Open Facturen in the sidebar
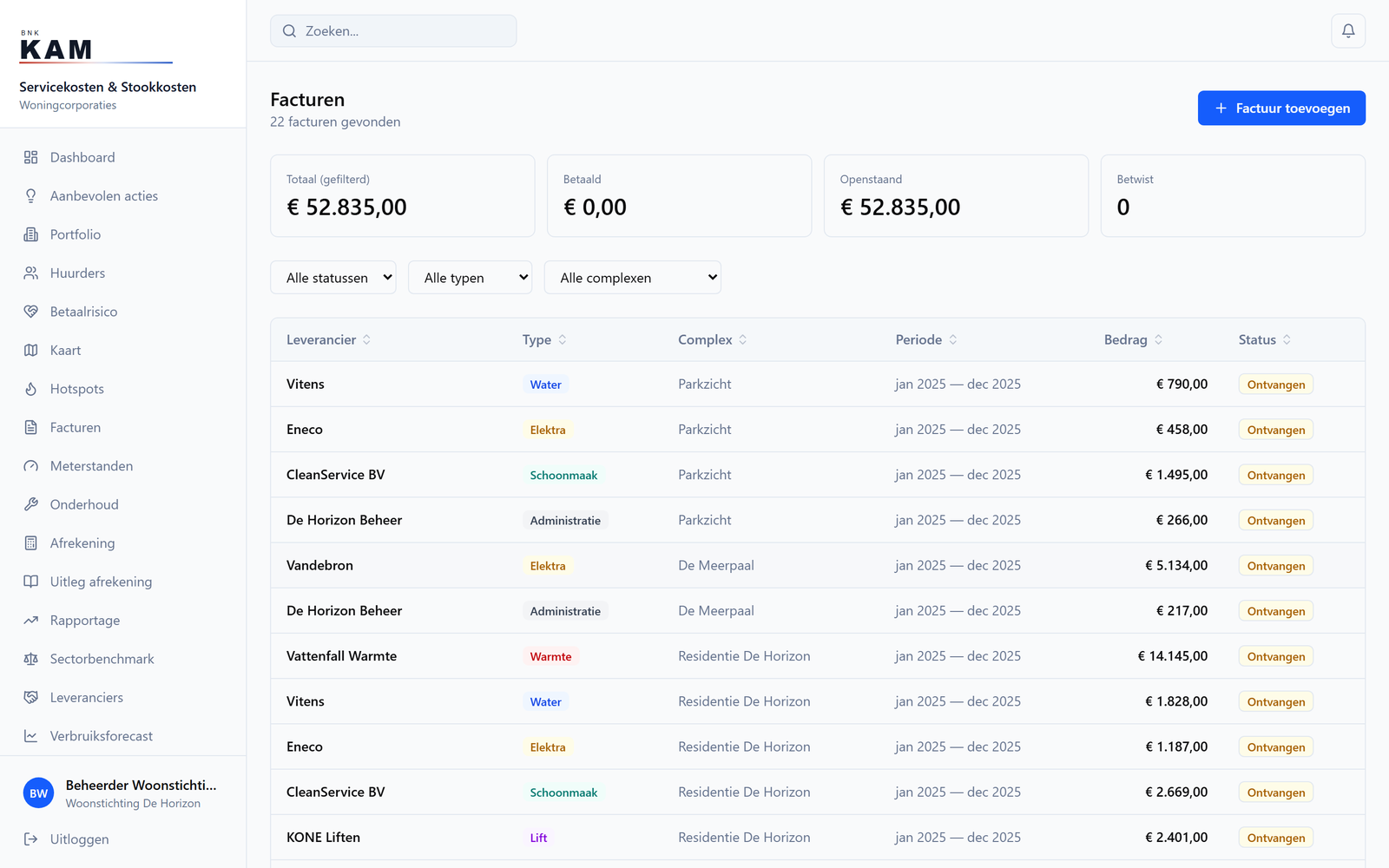The image size is (1389, 868). [x=123, y=427]
